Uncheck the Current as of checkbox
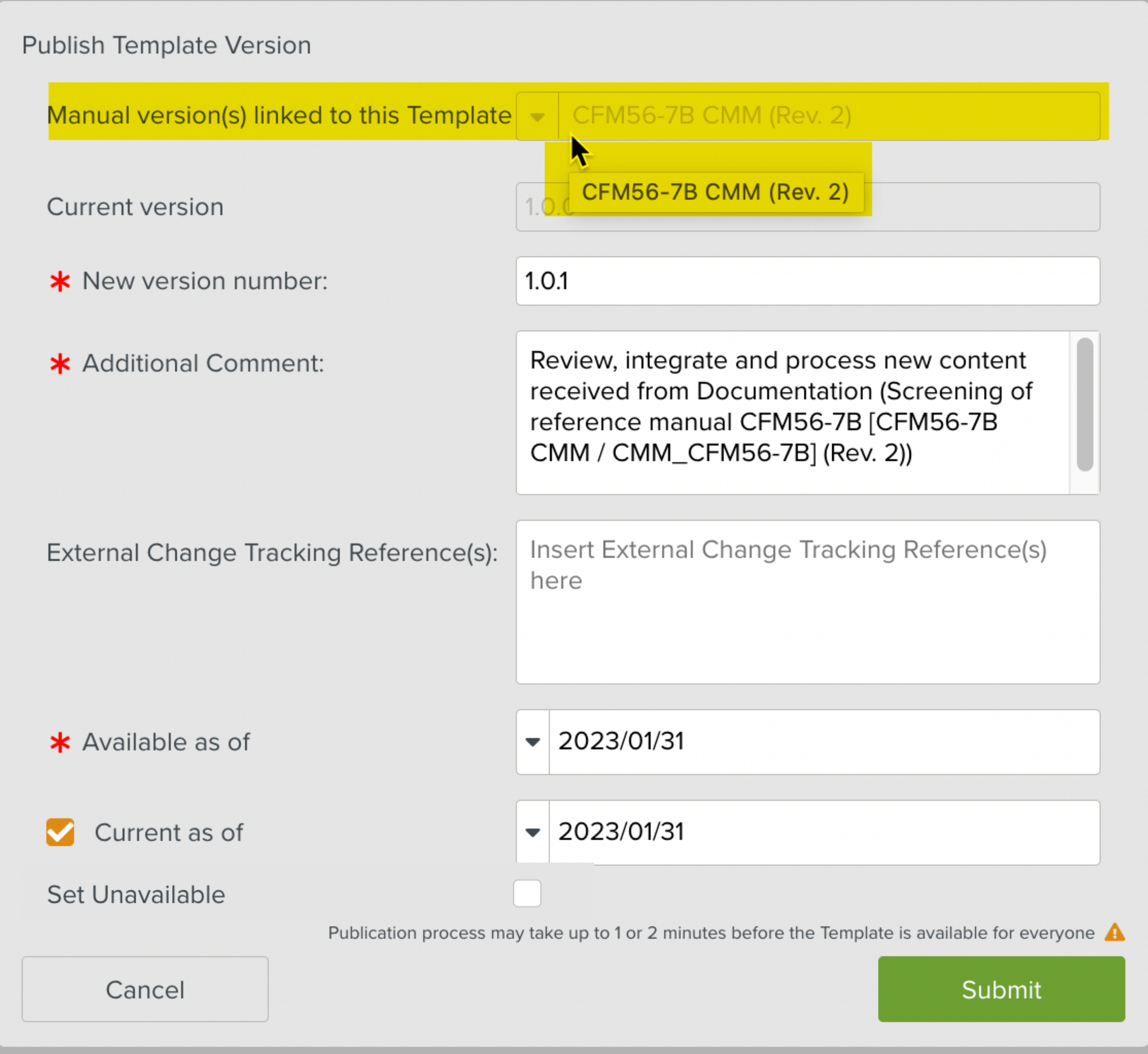1148x1054 pixels. pyautogui.click(x=61, y=833)
